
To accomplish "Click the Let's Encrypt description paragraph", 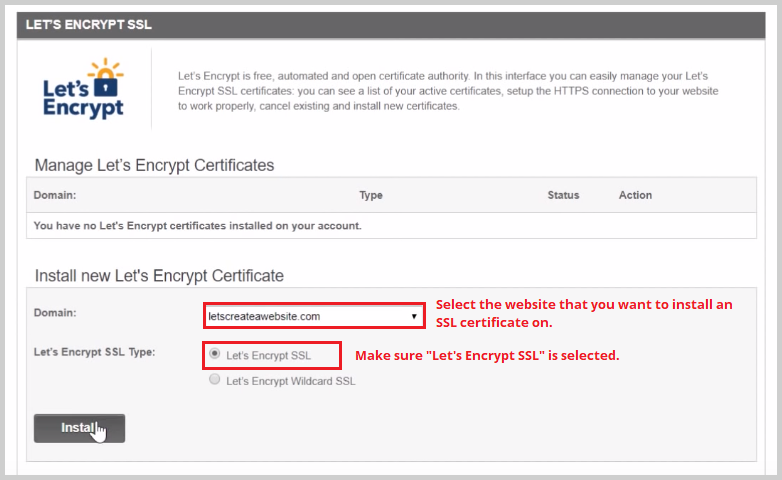I will (448, 91).
